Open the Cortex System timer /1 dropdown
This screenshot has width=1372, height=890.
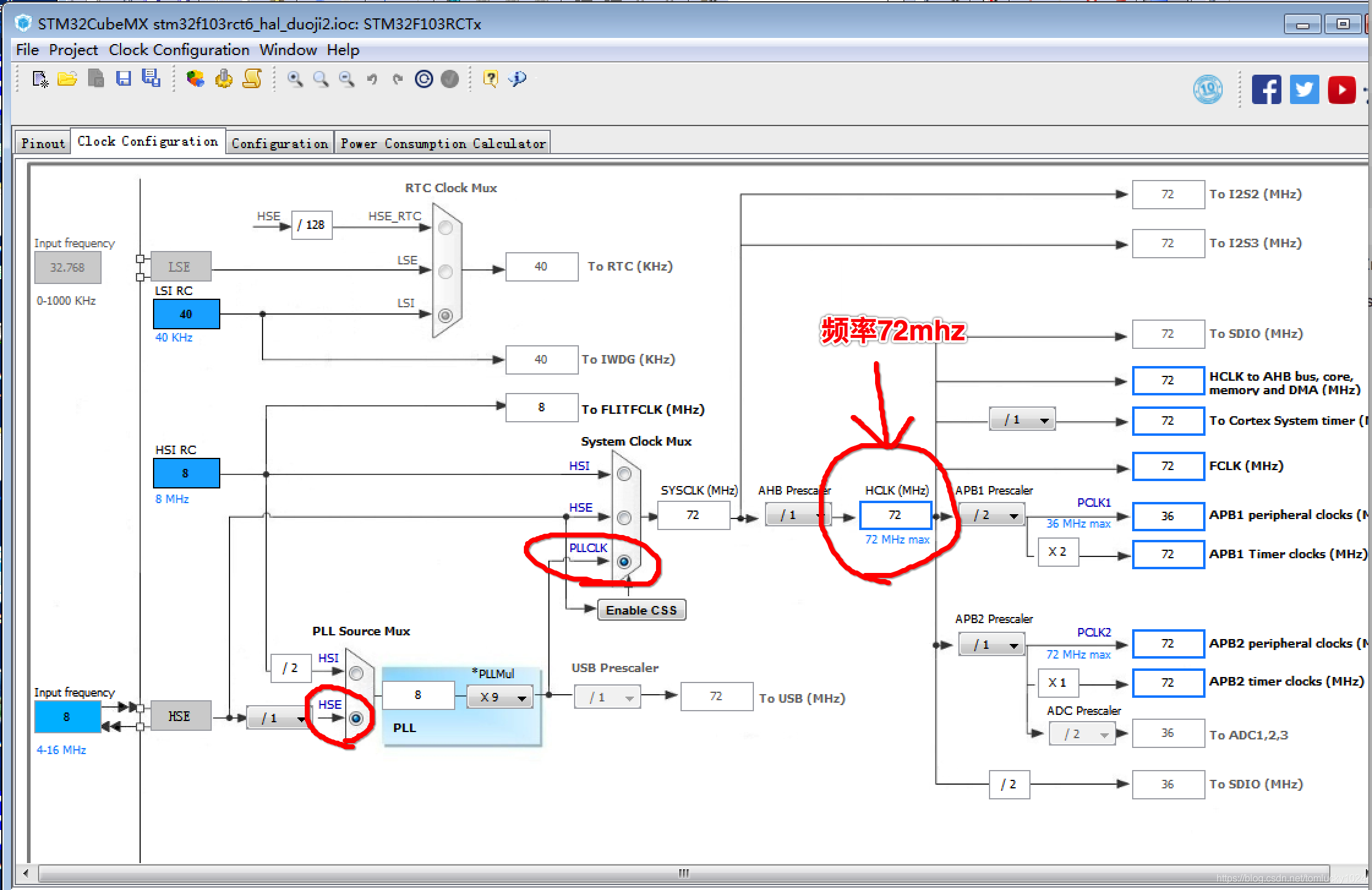[1023, 420]
